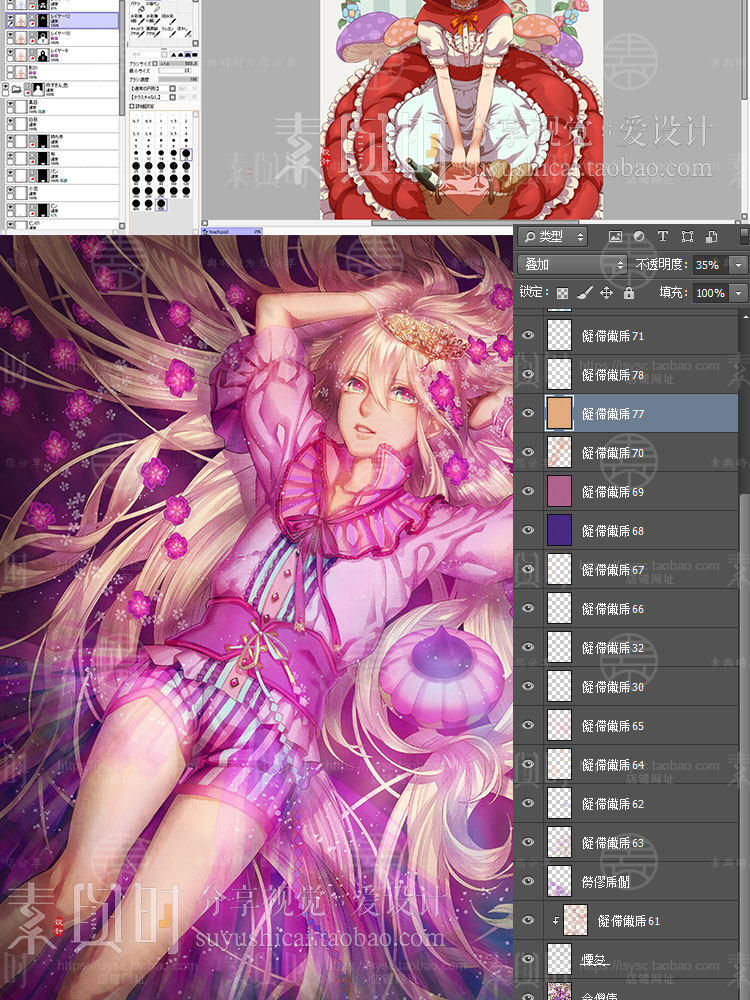Image resolution: width=750 pixels, height=1000 pixels.
Task: Select Photoshop layer 66 row
Action: tap(626, 608)
